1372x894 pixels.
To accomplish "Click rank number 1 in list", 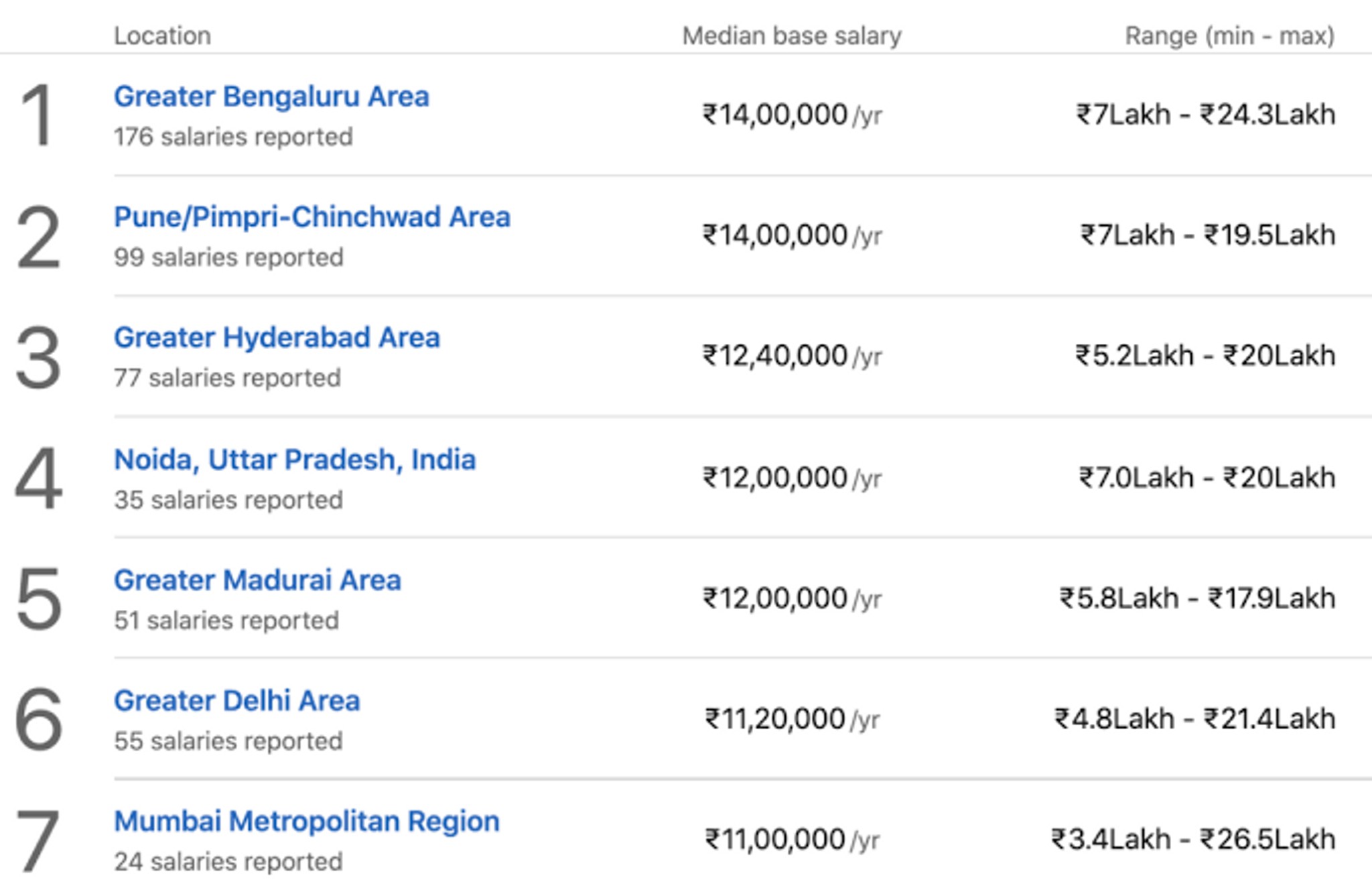I will (37, 115).
